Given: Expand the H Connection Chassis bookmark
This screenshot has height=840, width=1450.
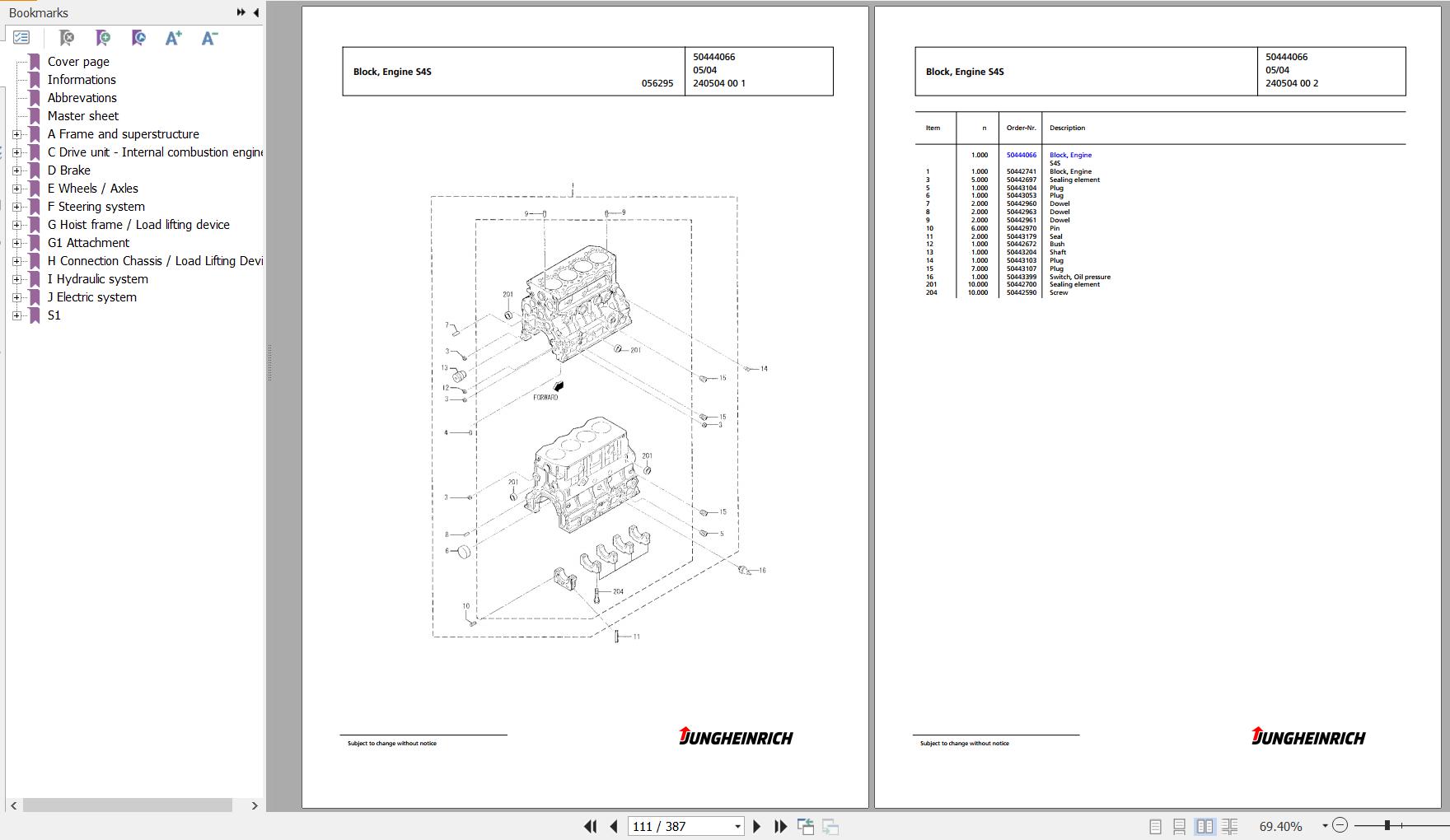Looking at the screenshot, I should [16, 261].
